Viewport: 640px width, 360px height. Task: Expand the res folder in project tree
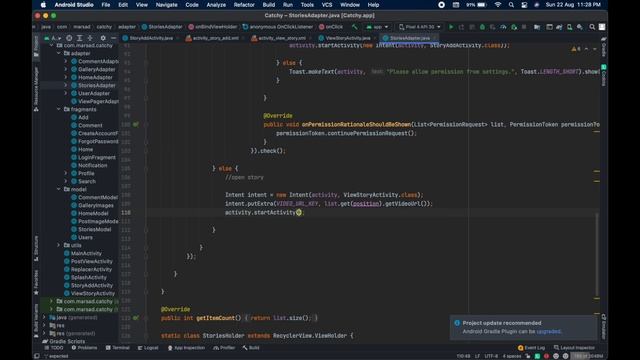[44, 325]
